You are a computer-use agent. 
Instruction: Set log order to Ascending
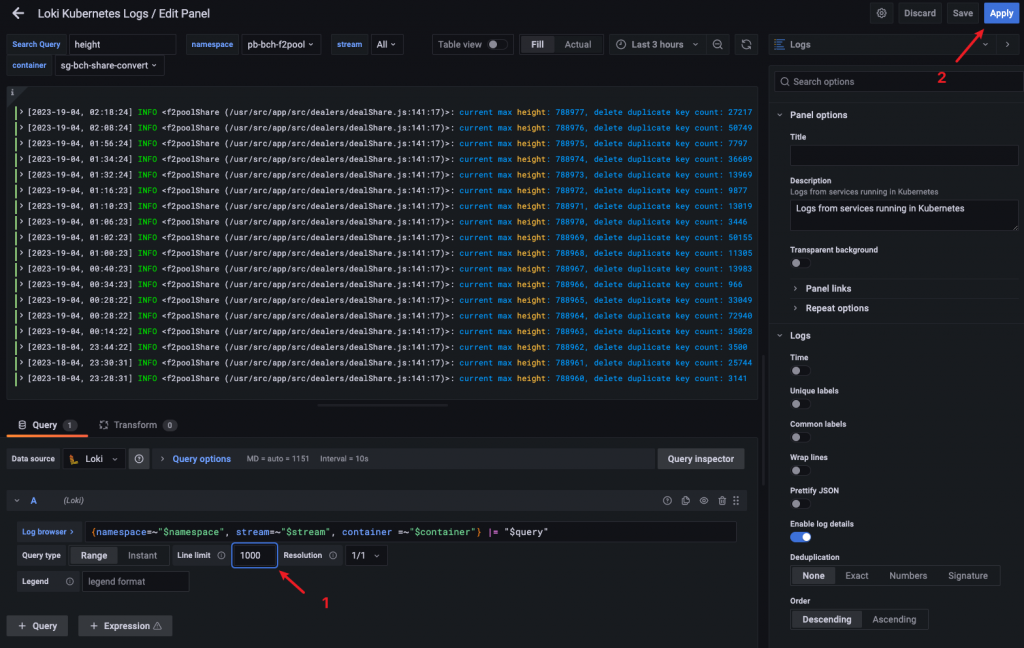point(894,619)
